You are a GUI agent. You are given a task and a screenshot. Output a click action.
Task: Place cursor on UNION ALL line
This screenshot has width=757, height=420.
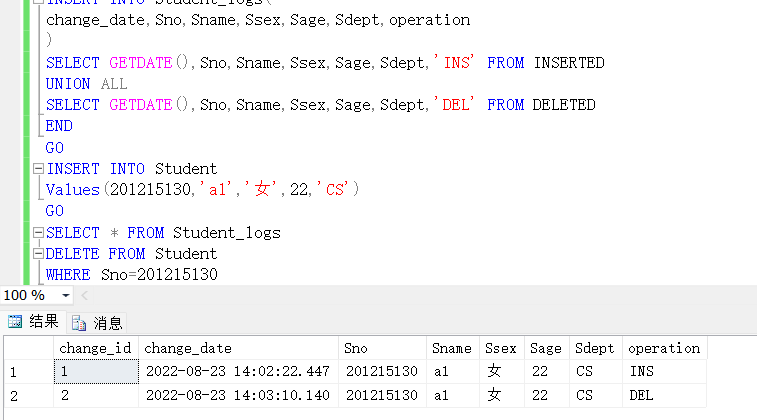tap(86, 84)
